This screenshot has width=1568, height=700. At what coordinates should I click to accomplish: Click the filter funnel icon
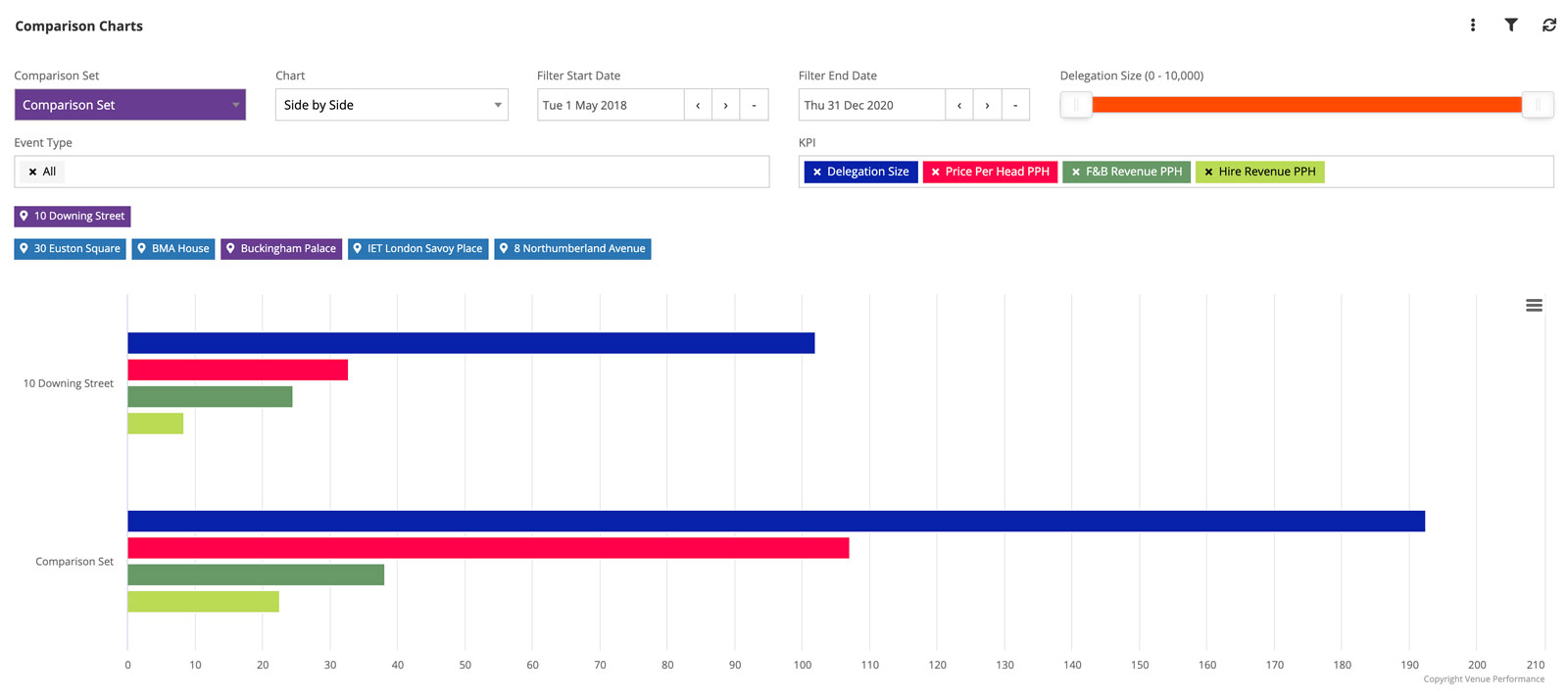[1510, 25]
